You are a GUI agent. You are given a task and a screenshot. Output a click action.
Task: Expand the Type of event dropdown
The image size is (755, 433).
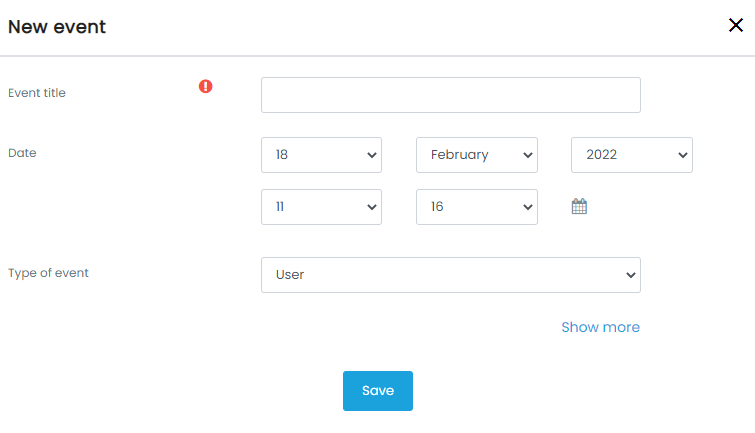point(450,275)
